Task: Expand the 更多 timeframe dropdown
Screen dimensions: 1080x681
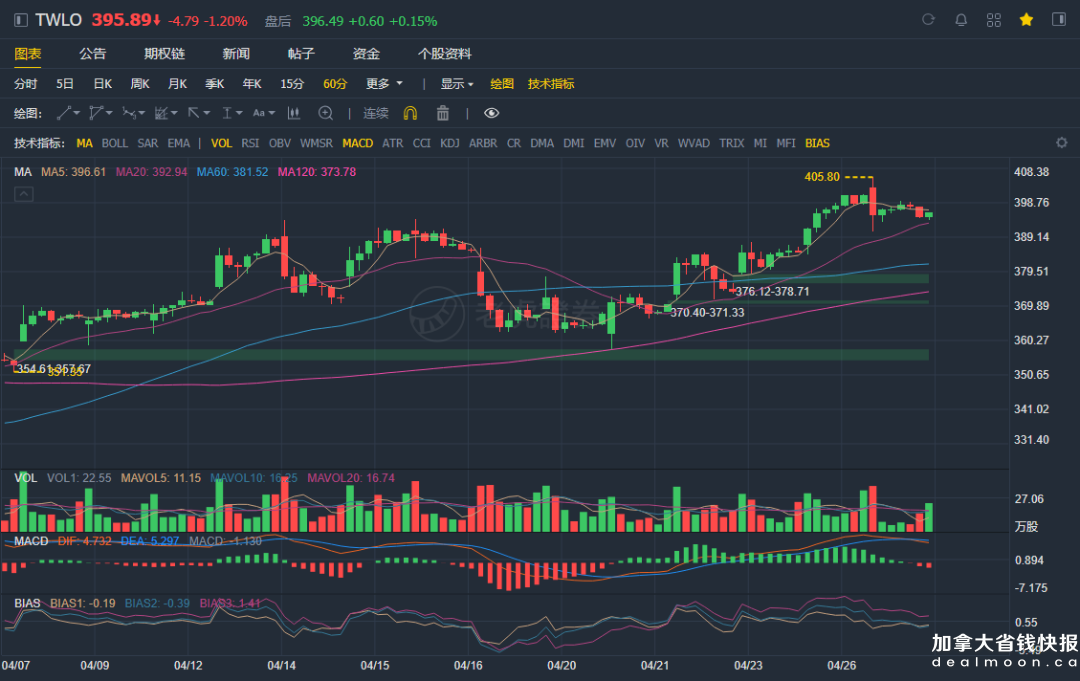Action: coord(384,84)
